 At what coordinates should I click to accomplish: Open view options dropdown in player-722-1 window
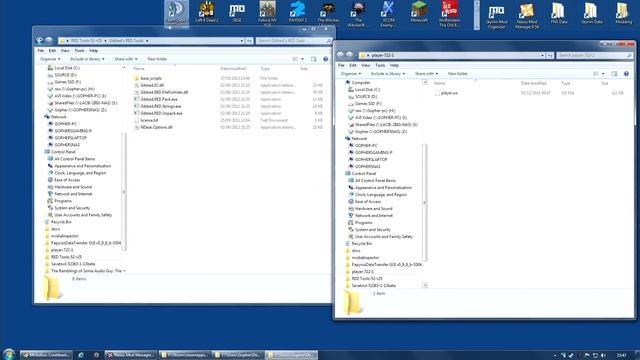pos(603,74)
